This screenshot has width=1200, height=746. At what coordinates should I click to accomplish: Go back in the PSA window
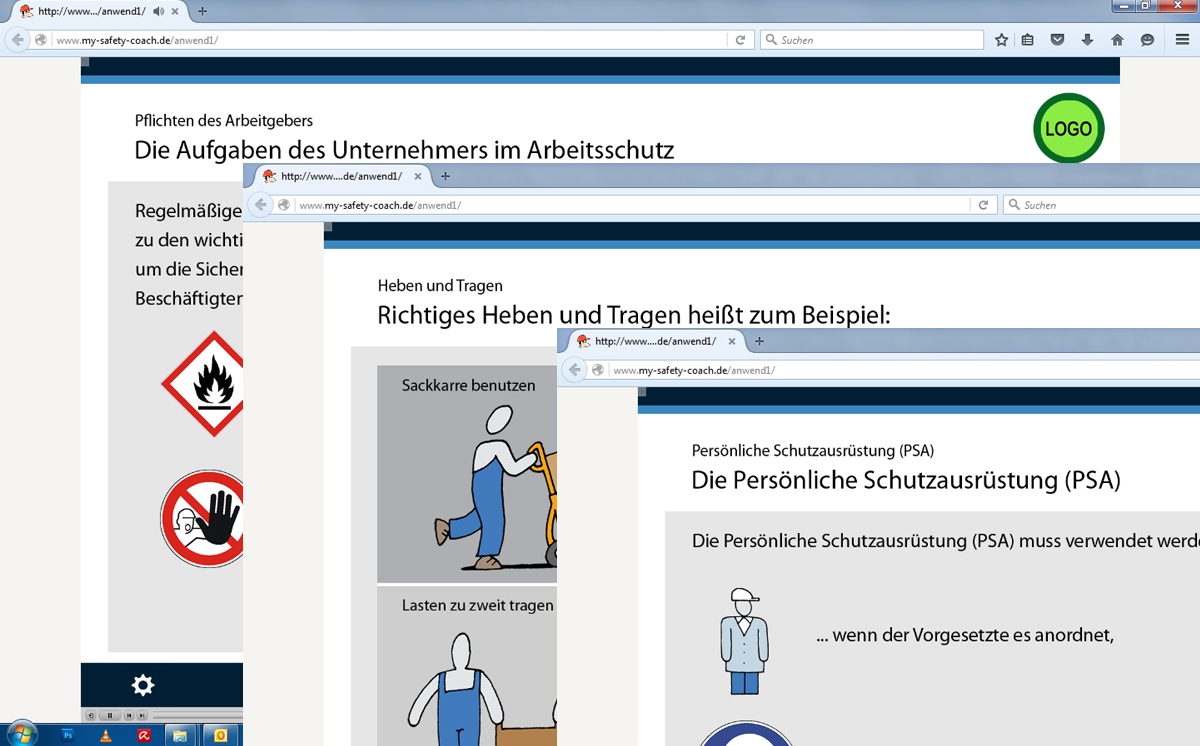point(575,370)
